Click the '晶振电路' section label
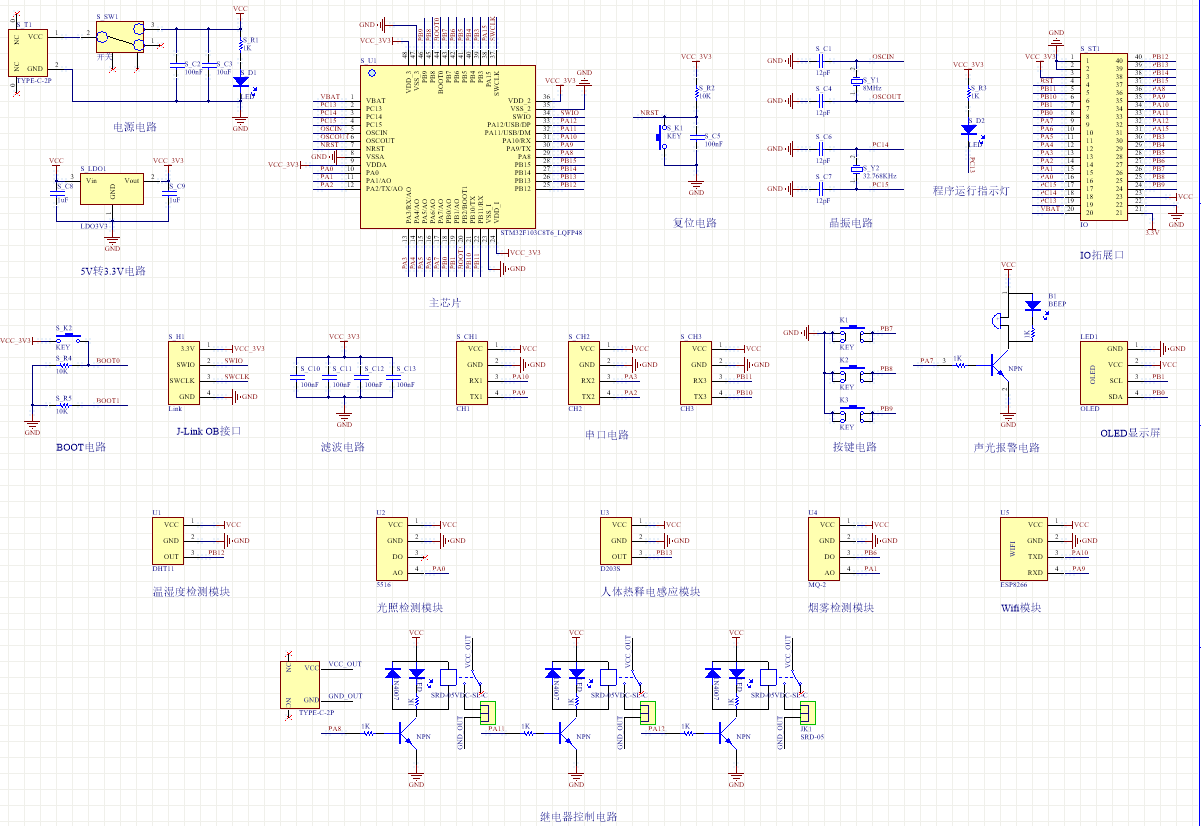 [852, 223]
